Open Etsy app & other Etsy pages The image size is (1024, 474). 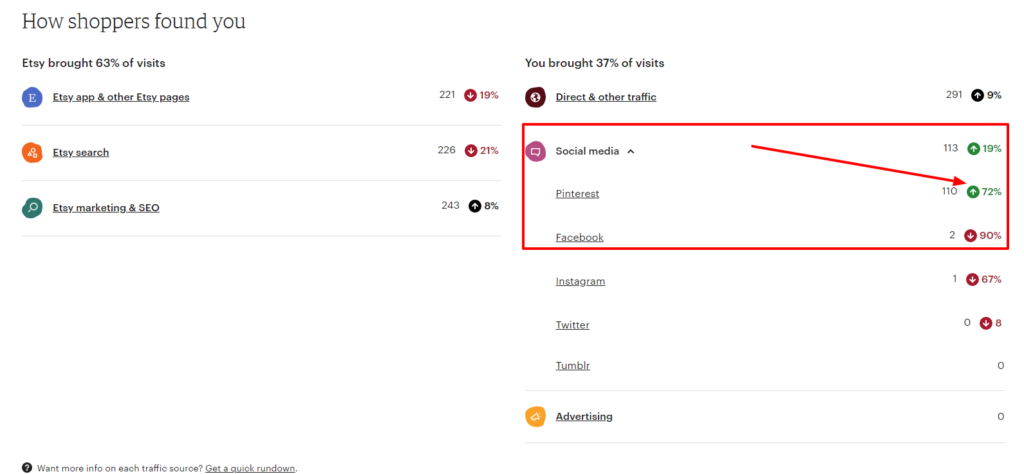pyautogui.click(x=121, y=97)
